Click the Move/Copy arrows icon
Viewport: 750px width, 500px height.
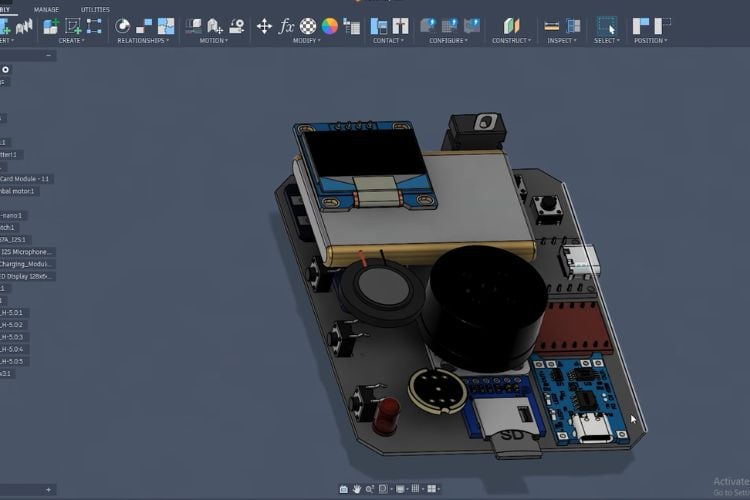click(x=264, y=26)
